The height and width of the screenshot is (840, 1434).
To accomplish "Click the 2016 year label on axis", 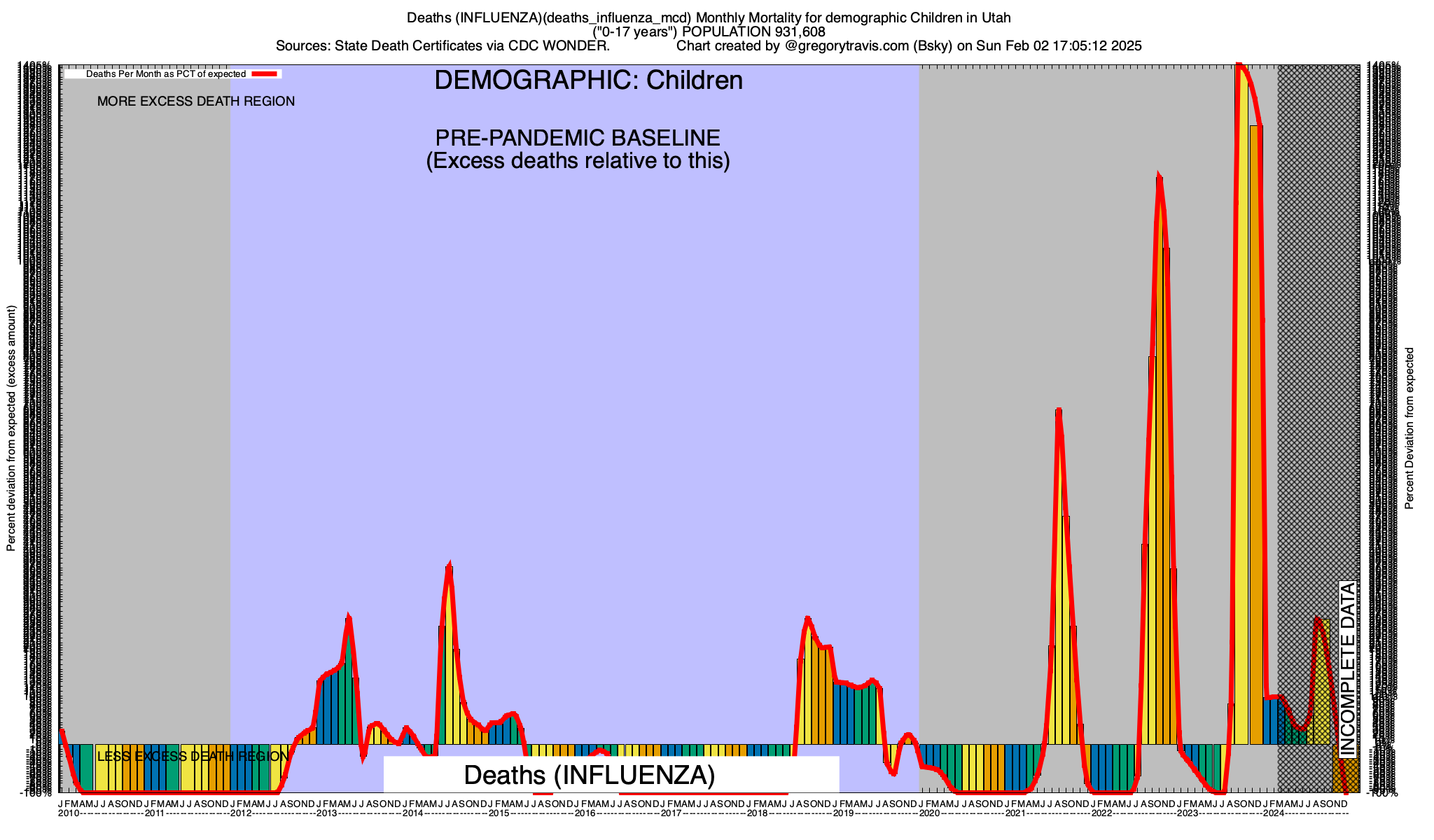I will pyautogui.click(x=585, y=814).
